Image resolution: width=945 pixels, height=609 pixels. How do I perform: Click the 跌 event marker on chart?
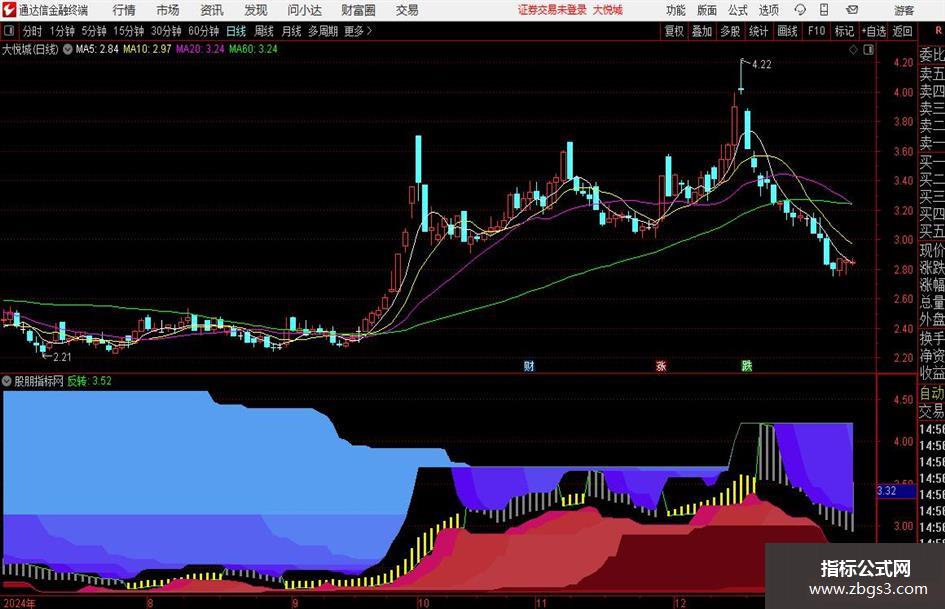pyautogui.click(x=747, y=365)
